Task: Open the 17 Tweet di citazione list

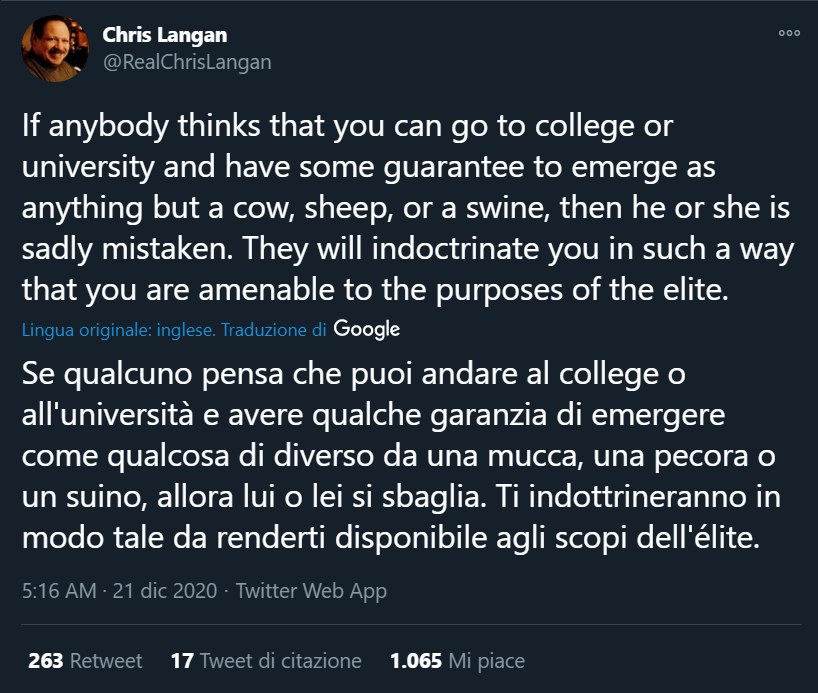Action: tap(266, 661)
